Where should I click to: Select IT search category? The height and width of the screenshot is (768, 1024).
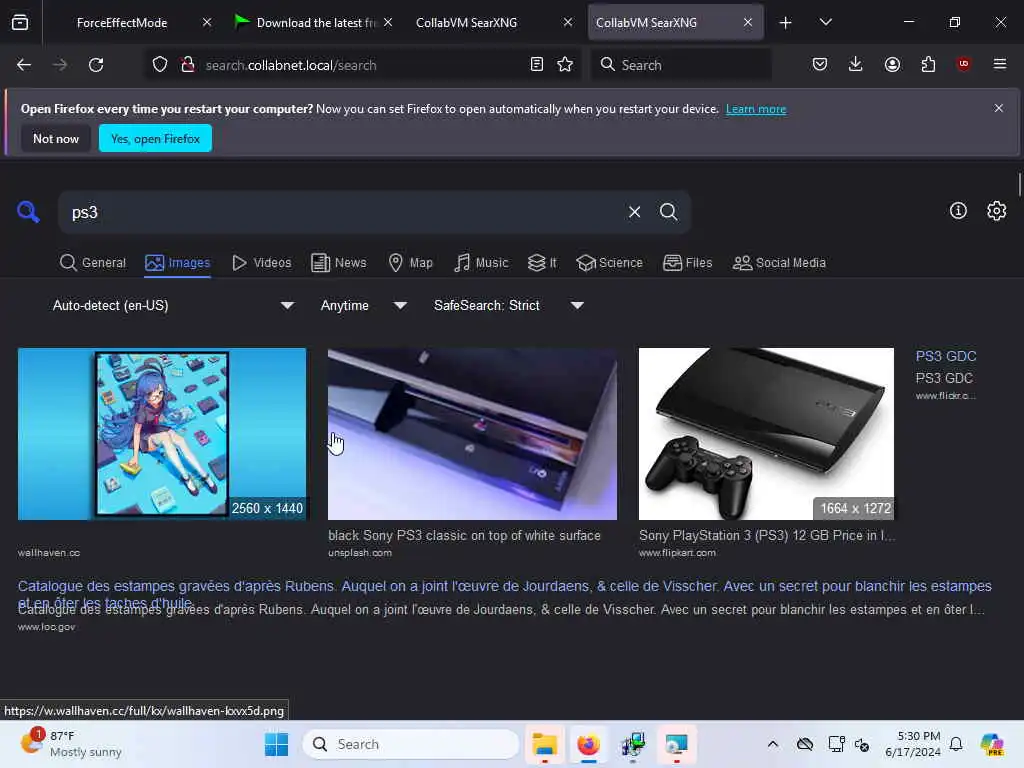(542, 263)
